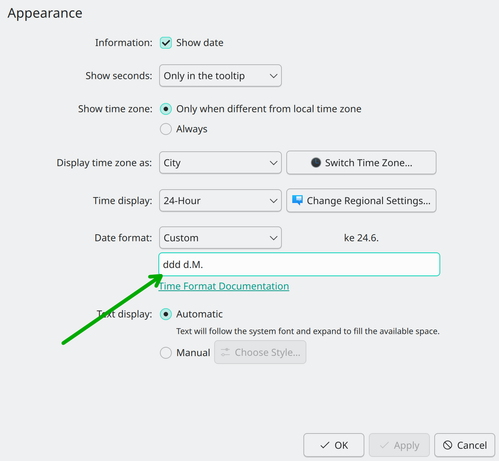Expand the Date format Custom dropdown
Viewport: 499px width, 461px height.
[220, 238]
